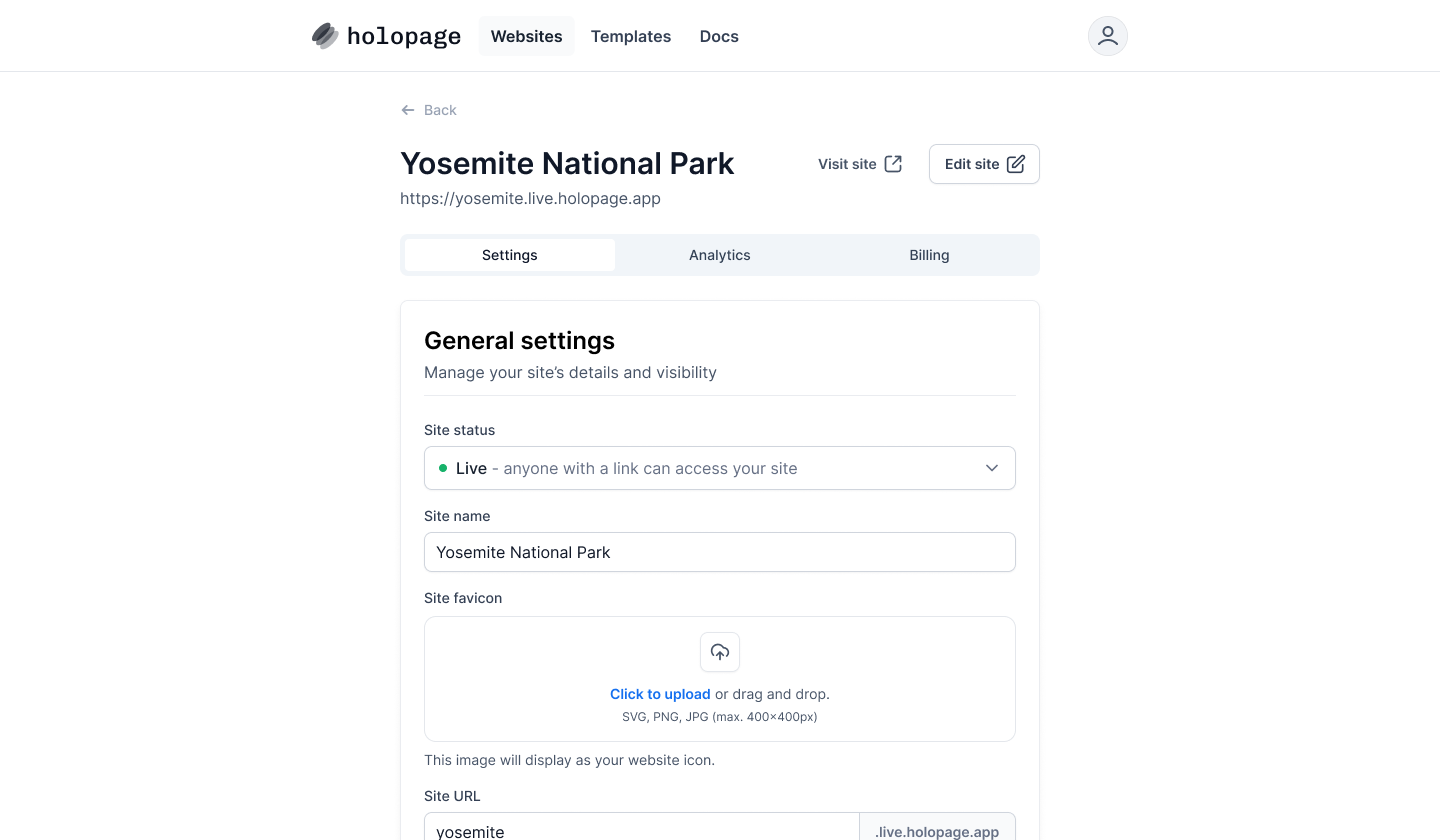This screenshot has height=840, width=1440.
Task: Click the Click to upload link
Action: point(660,694)
